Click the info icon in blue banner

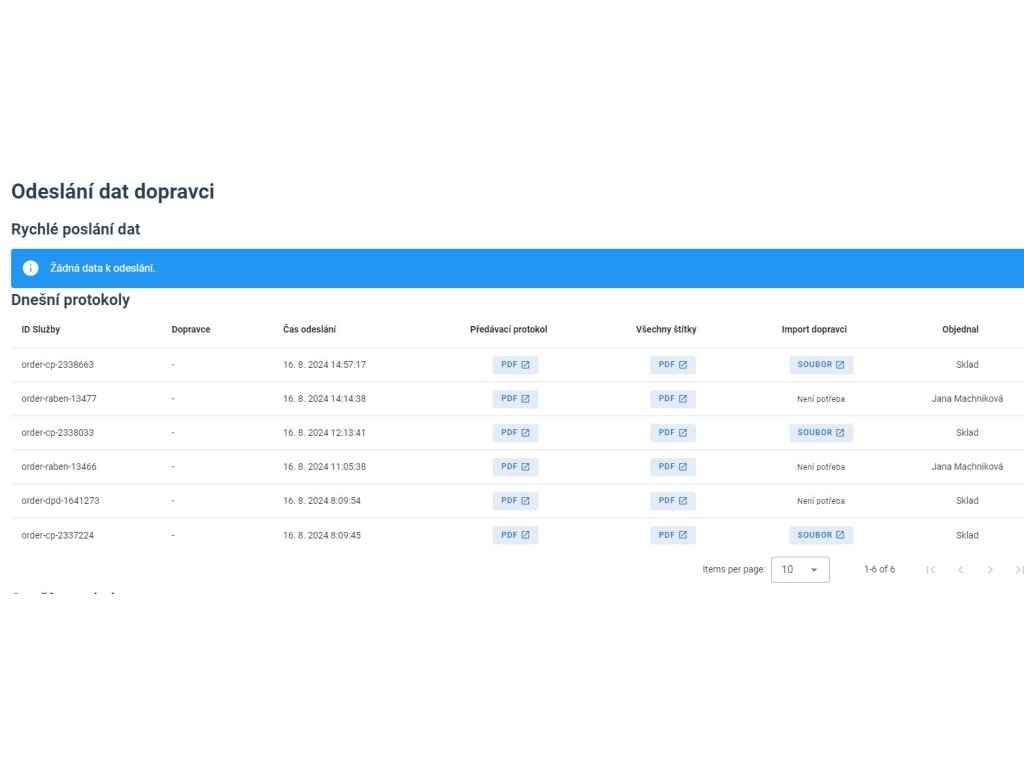tap(31, 268)
